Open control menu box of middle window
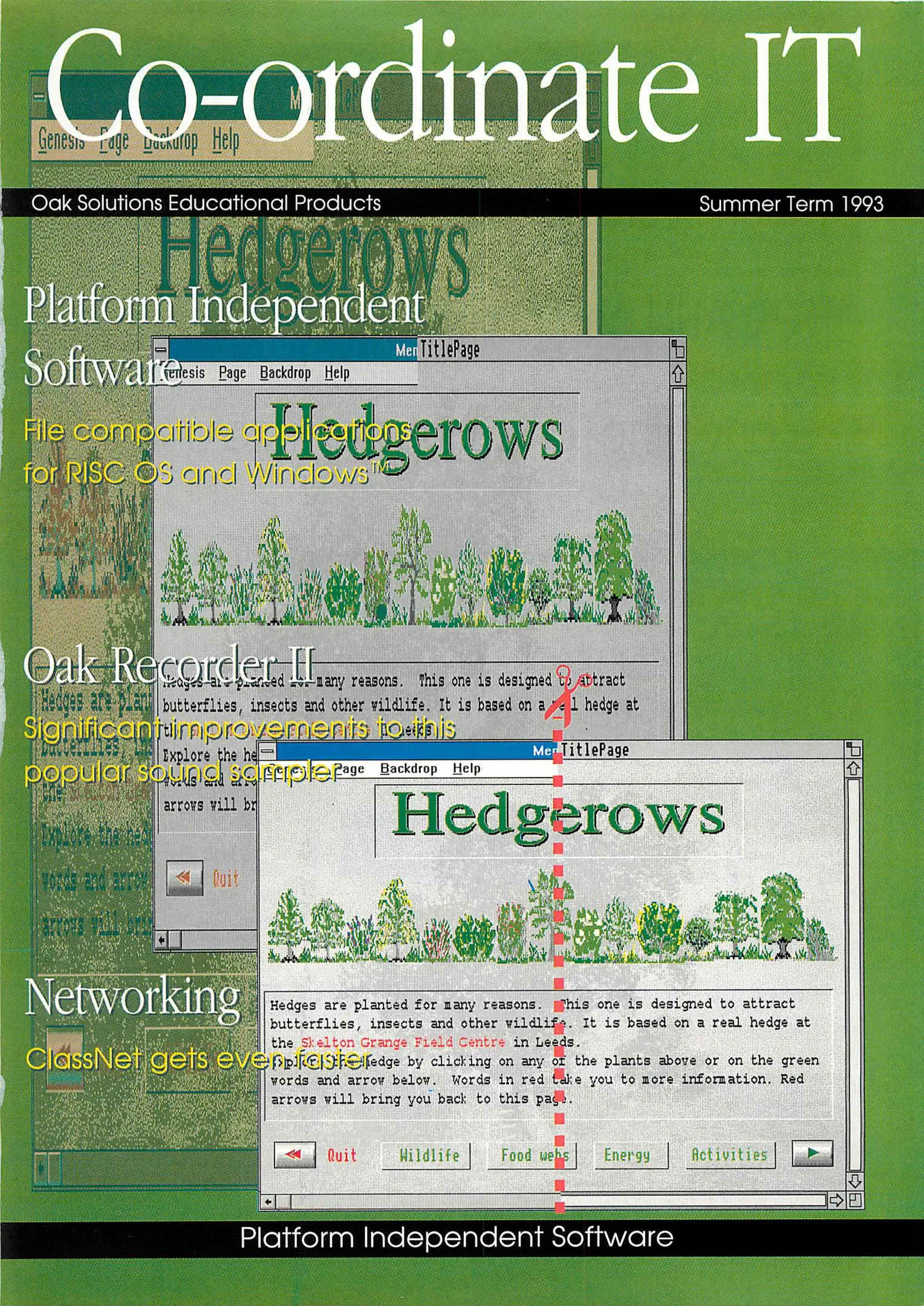 coord(160,349)
